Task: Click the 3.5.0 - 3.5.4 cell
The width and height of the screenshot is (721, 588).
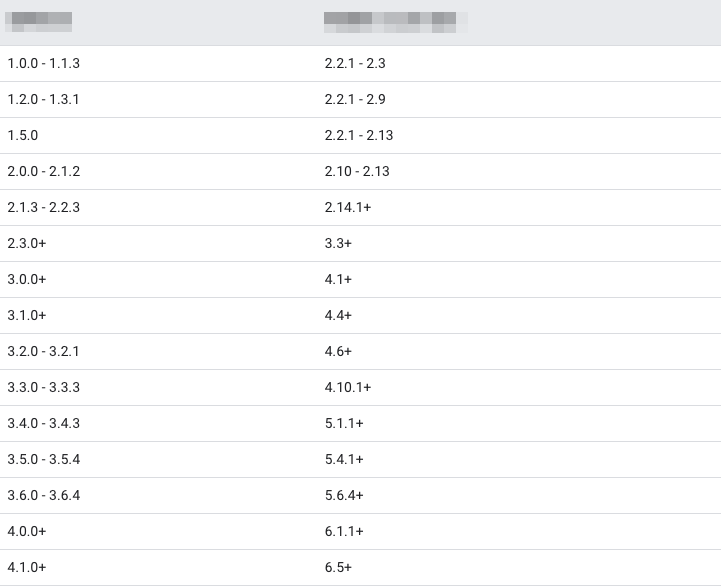Action: tap(43, 460)
